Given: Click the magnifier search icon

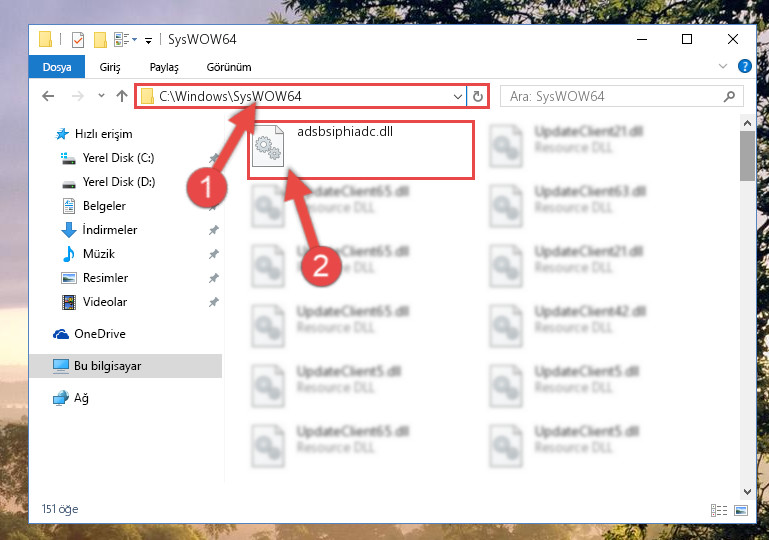Looking at the screenshot, I should point(729,97).
